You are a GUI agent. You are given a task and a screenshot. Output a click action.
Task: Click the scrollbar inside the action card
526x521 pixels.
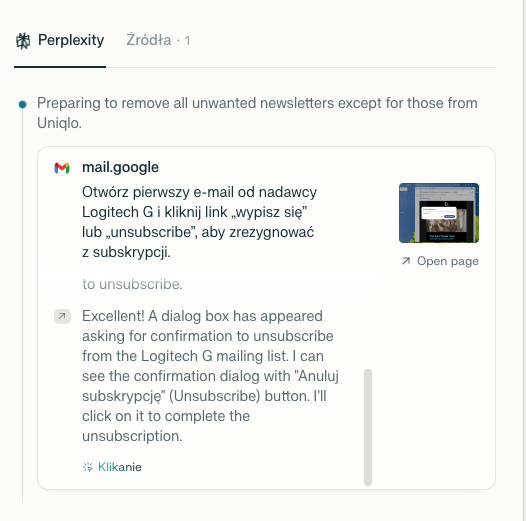pyautogui.click(x=368, y=427)
